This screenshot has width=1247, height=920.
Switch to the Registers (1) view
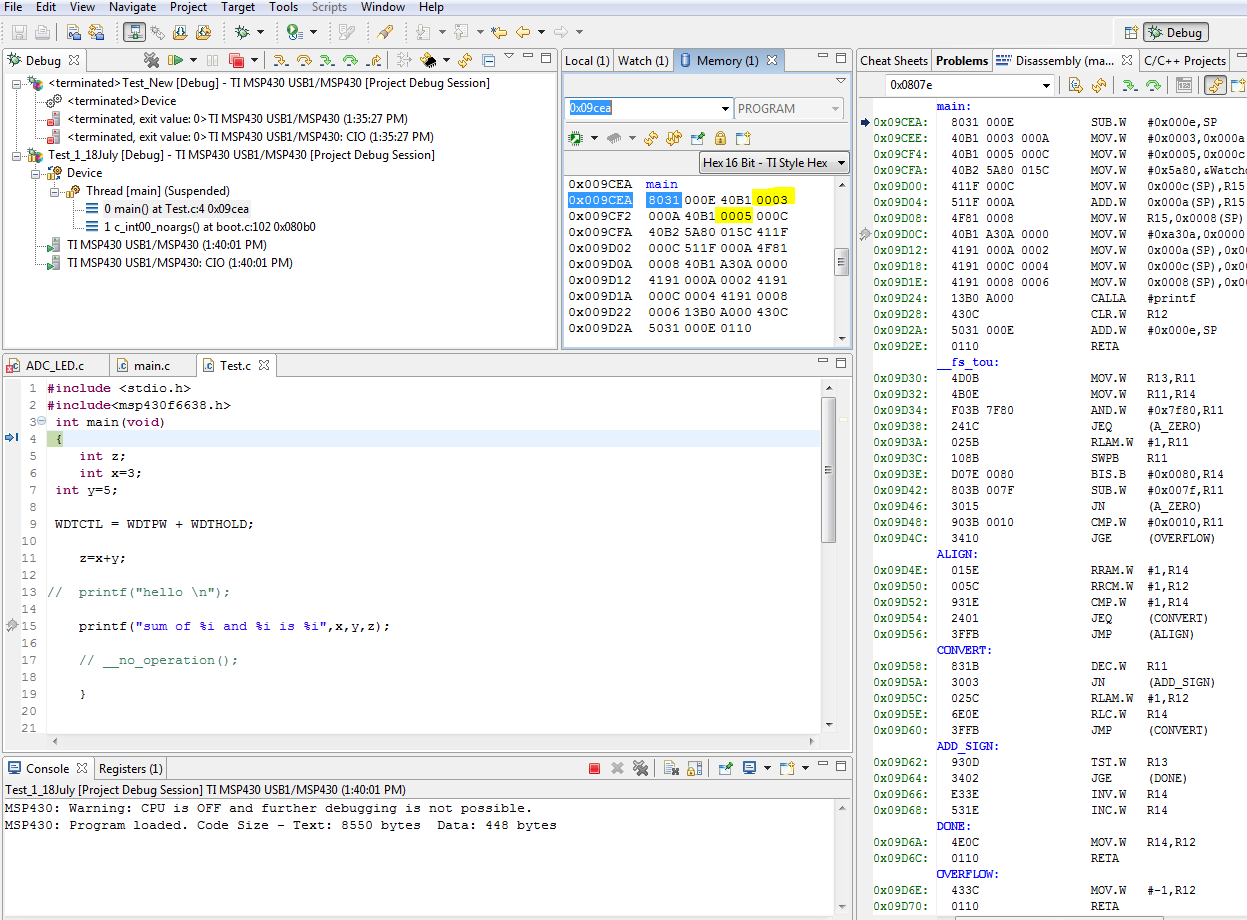(x=130, y=768)
